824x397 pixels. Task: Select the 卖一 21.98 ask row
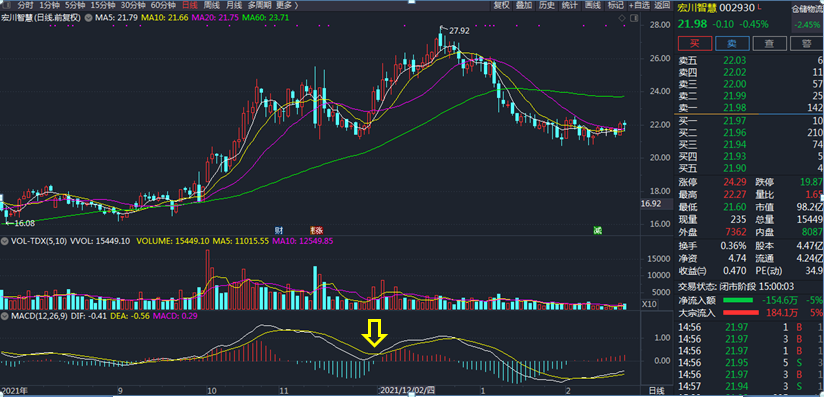tap(750, 107)
